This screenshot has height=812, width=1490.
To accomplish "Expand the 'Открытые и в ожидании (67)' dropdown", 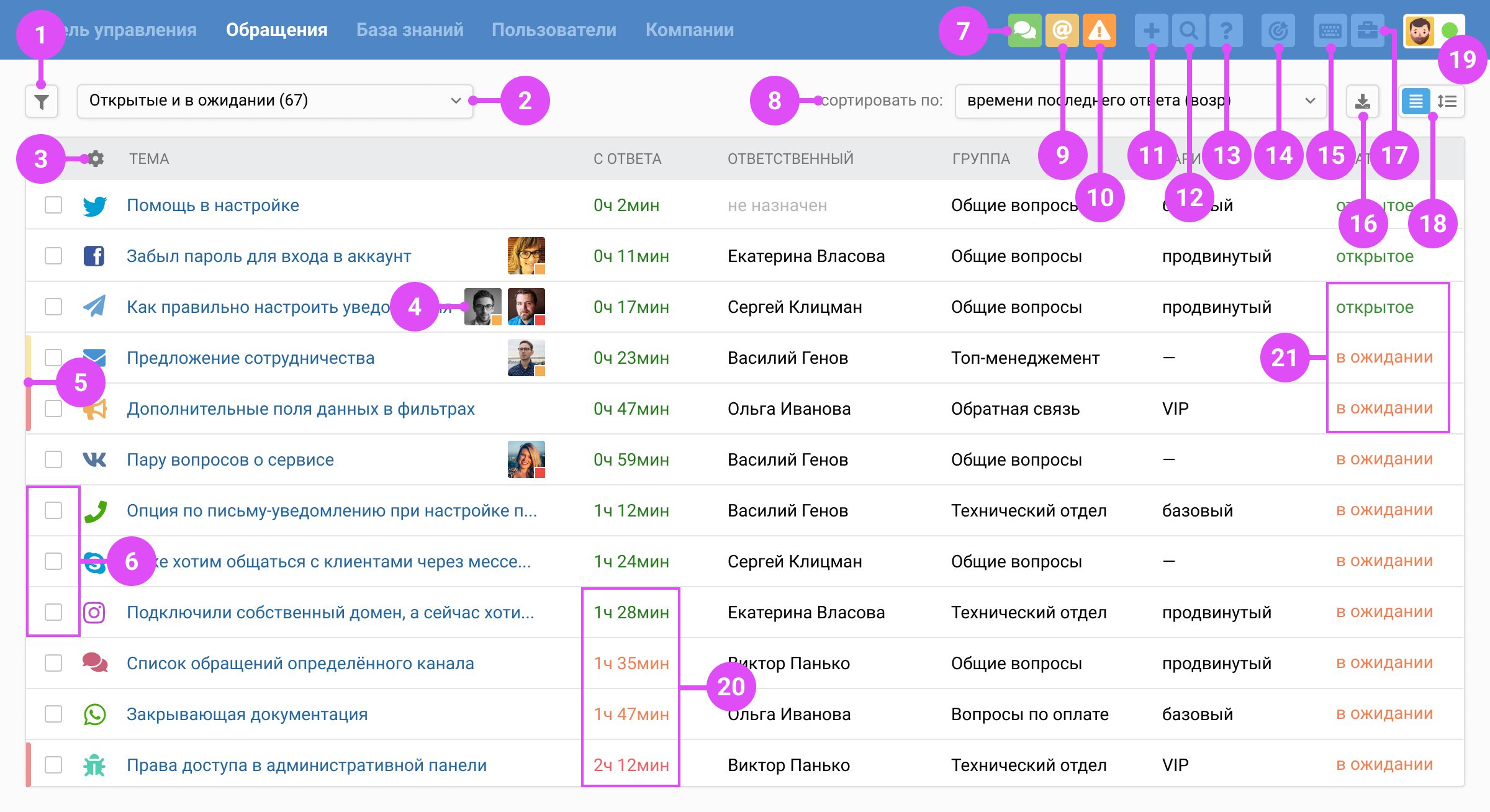I will [x=274, y=101].
